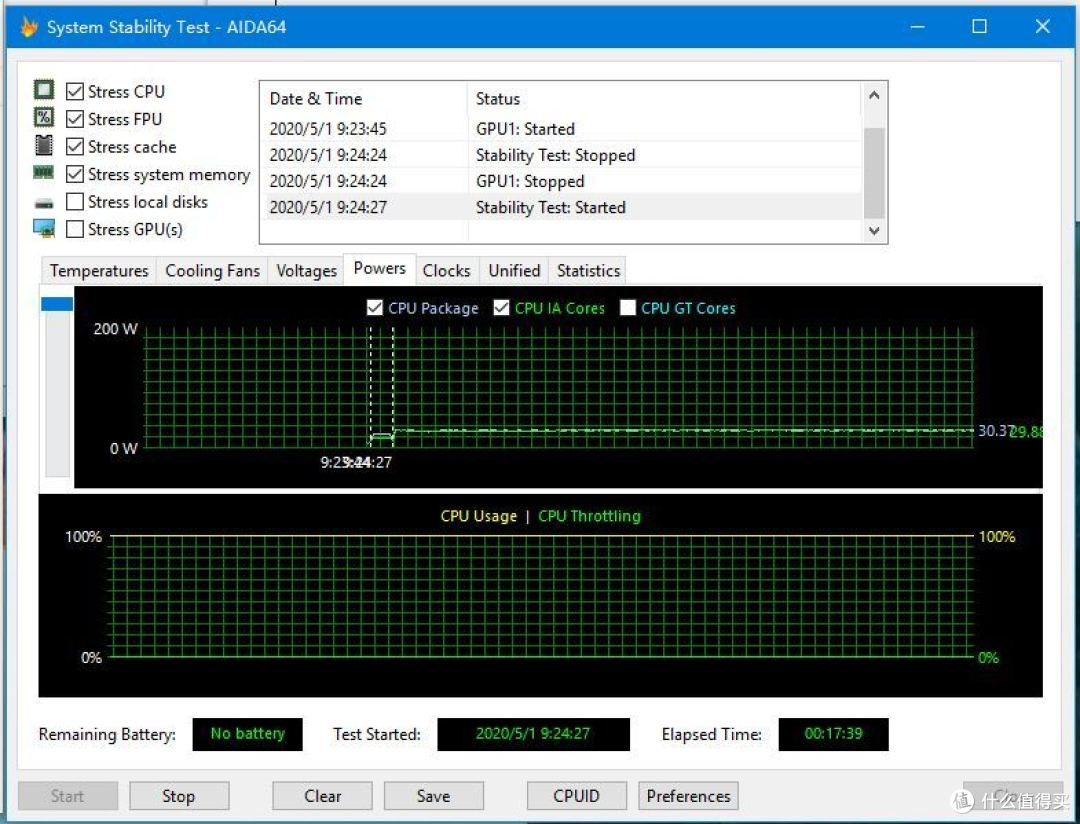Image resolution: width=1080 pixels, height=824 pixels.
Task: Select the Statistics tab
Action: point(587,270)
